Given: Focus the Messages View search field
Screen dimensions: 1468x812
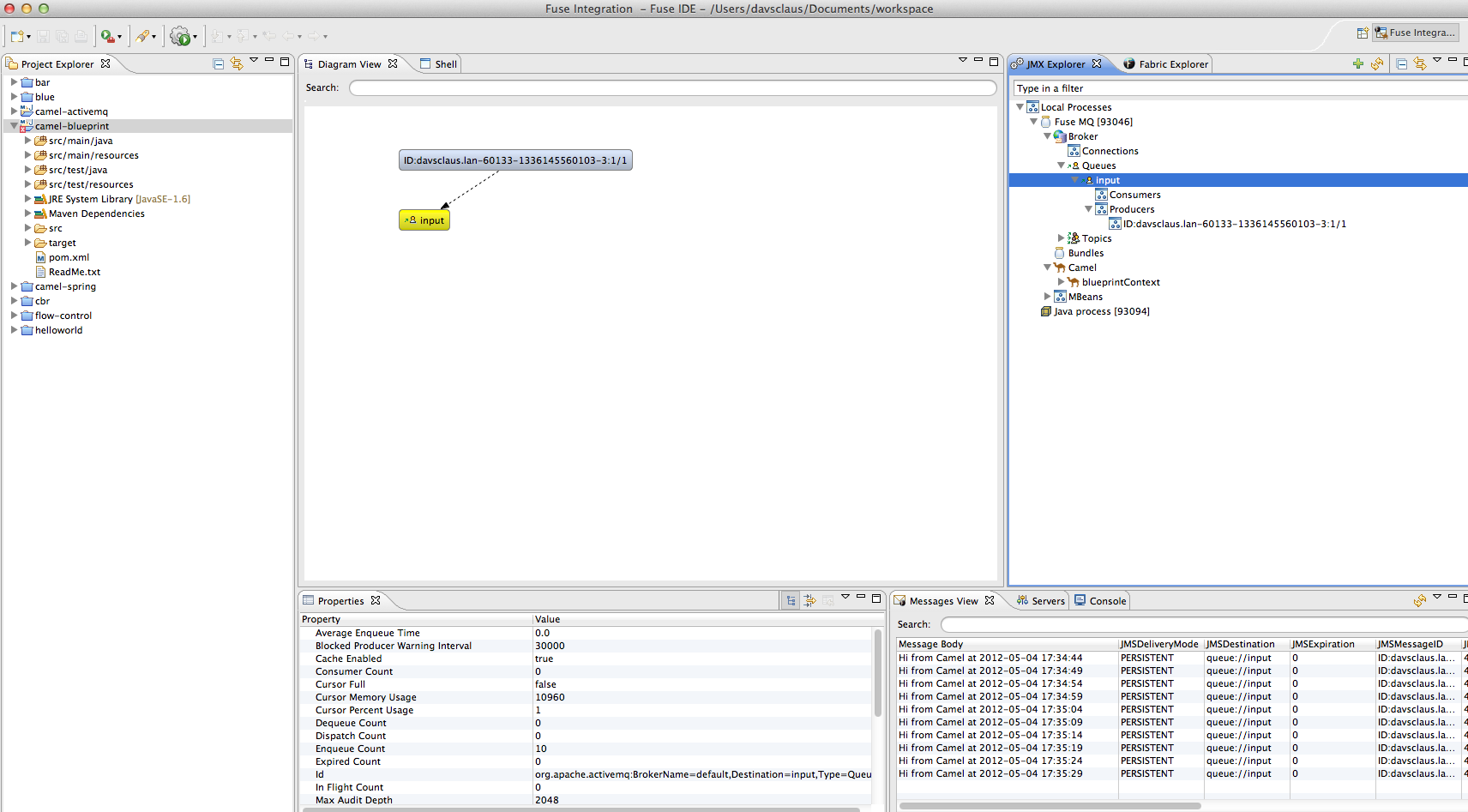Looking at the screenshot, I should 1204,624.
